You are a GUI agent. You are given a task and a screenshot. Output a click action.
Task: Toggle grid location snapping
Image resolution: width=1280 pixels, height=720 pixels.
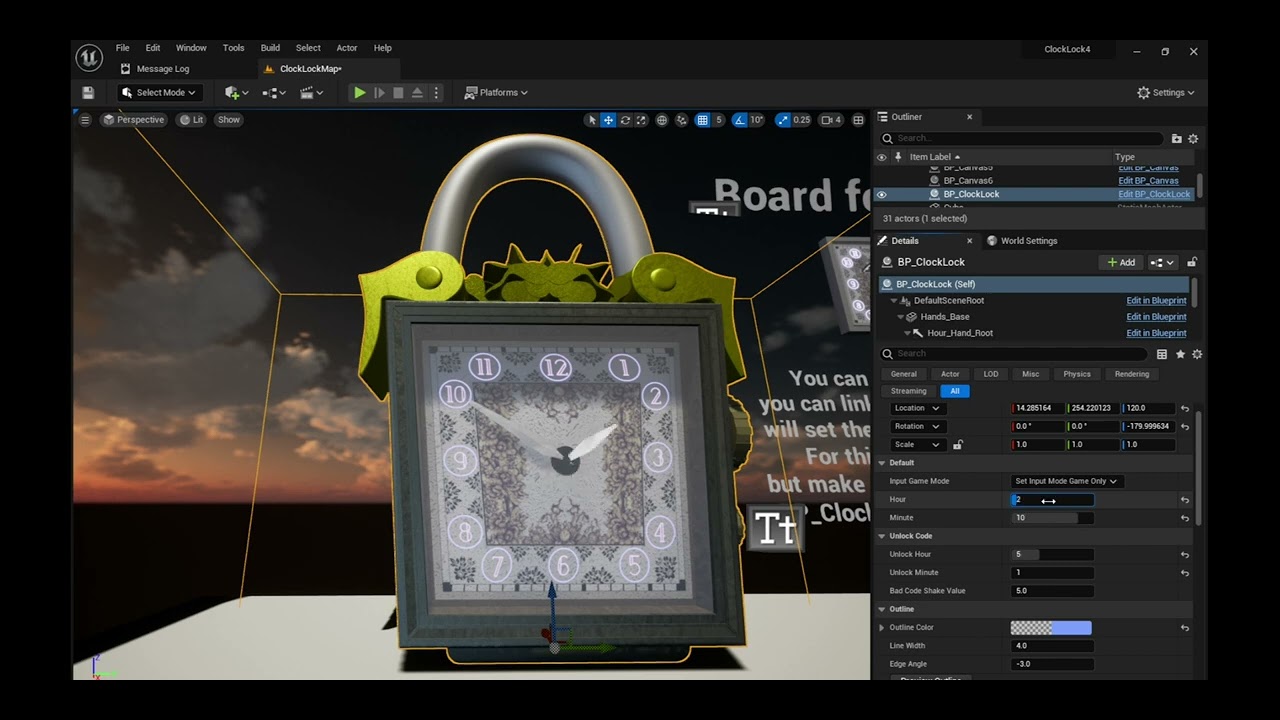[x=703, y=120]
